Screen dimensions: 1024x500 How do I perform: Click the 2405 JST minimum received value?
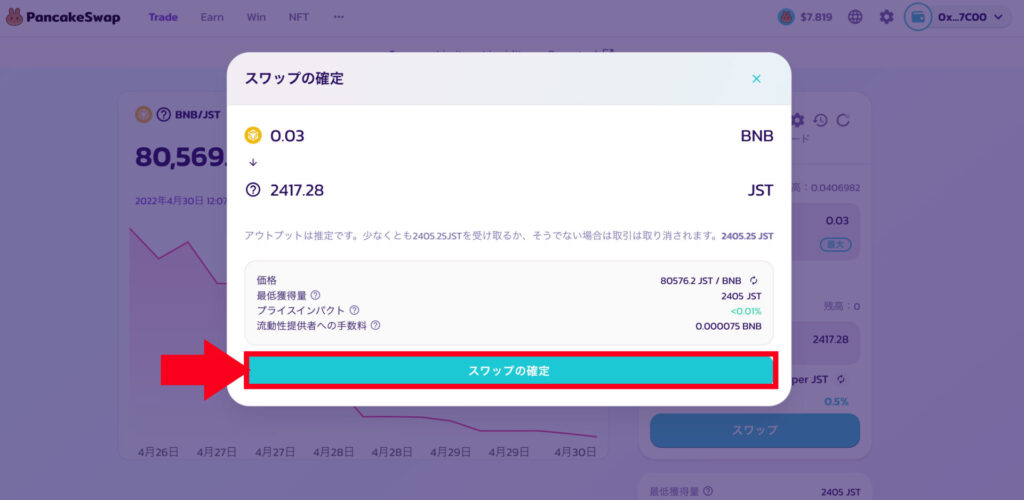pos(741,295)
